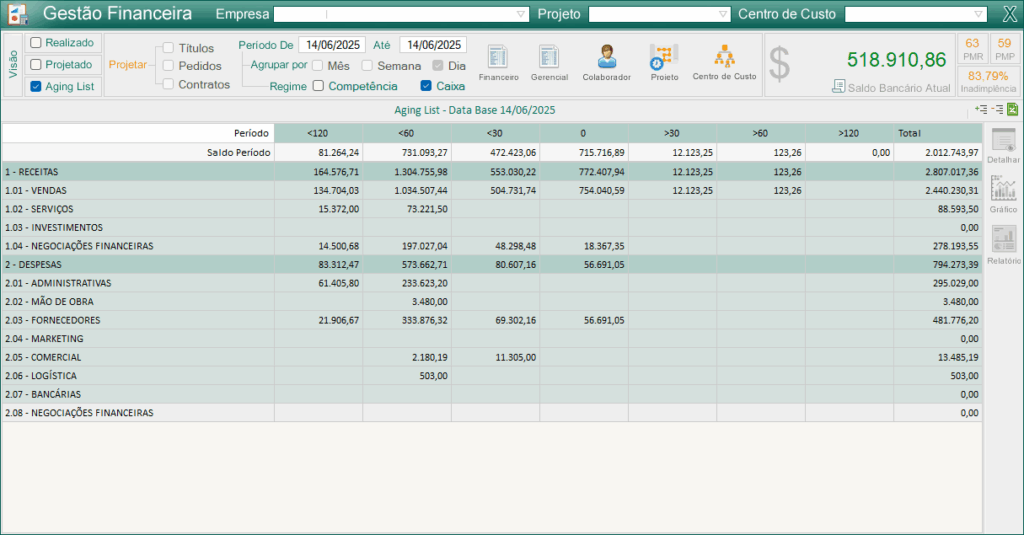Viewport: 1024px width, 535px height.
Task: Click the Saldo Bancário Atual link
Action: 897,87
